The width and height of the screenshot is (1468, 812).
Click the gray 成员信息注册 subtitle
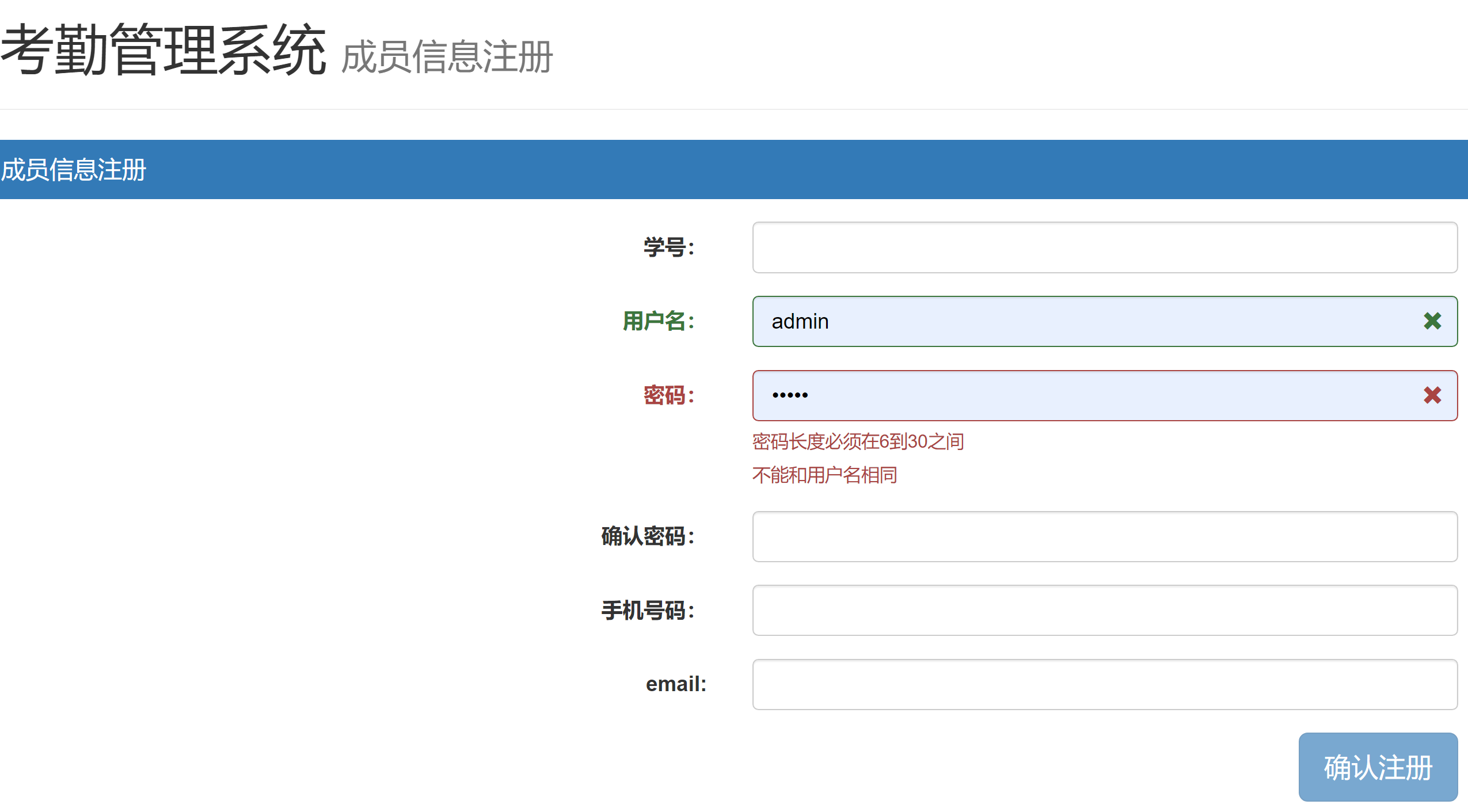coord(447,57)
